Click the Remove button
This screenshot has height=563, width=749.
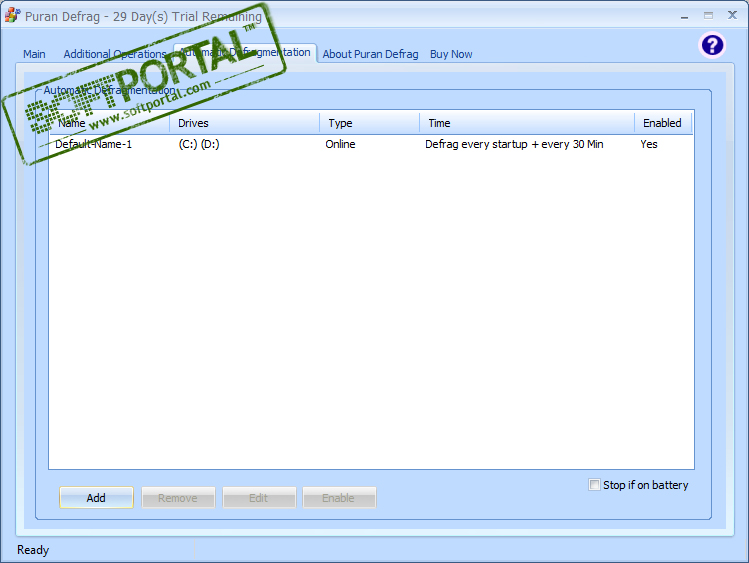coord(178,498)
